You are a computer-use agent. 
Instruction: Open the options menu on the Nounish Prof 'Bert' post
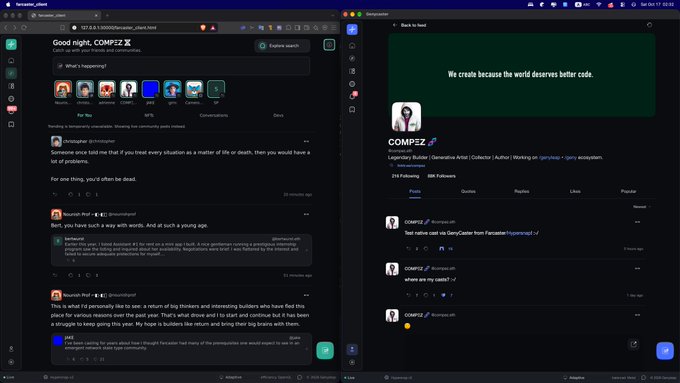coord(306,214)
